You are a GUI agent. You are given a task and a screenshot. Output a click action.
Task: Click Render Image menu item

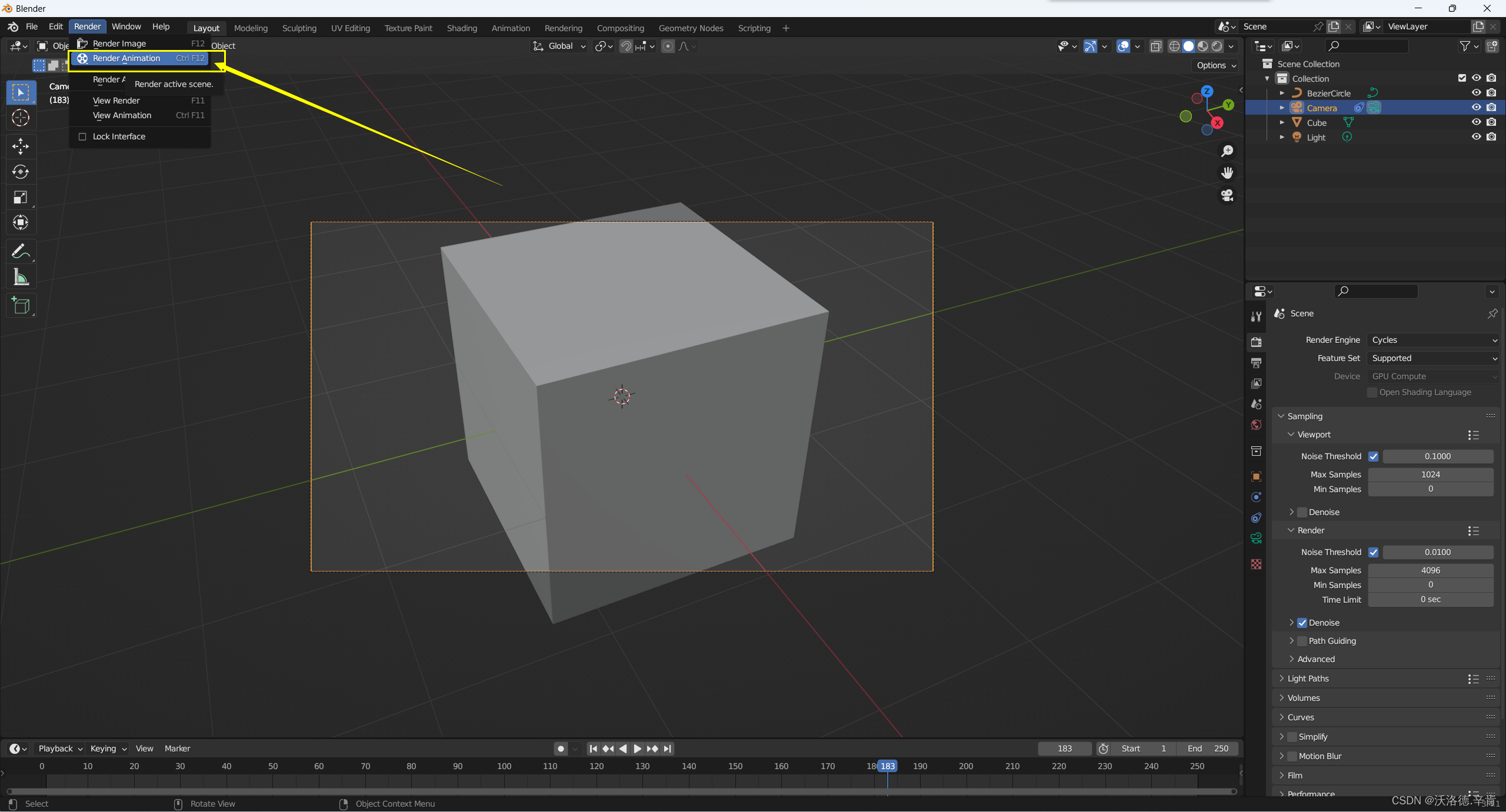coord(118,43)
